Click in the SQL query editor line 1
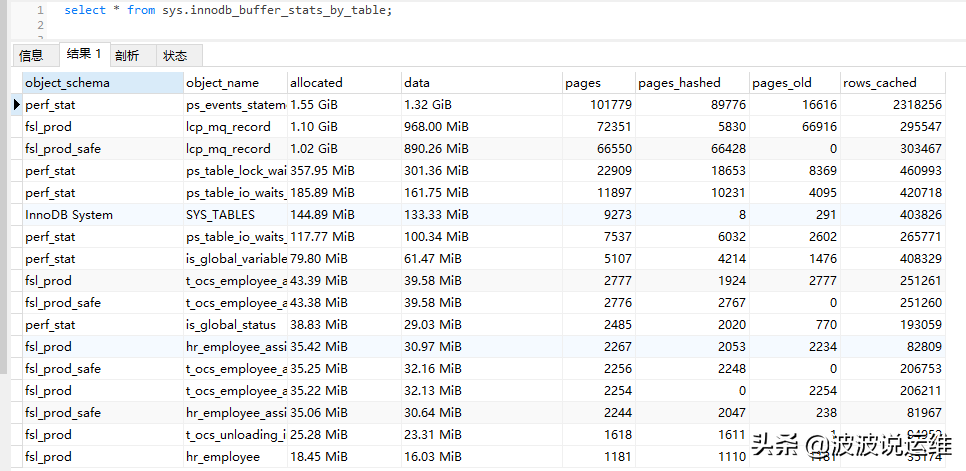 [228, 10]
